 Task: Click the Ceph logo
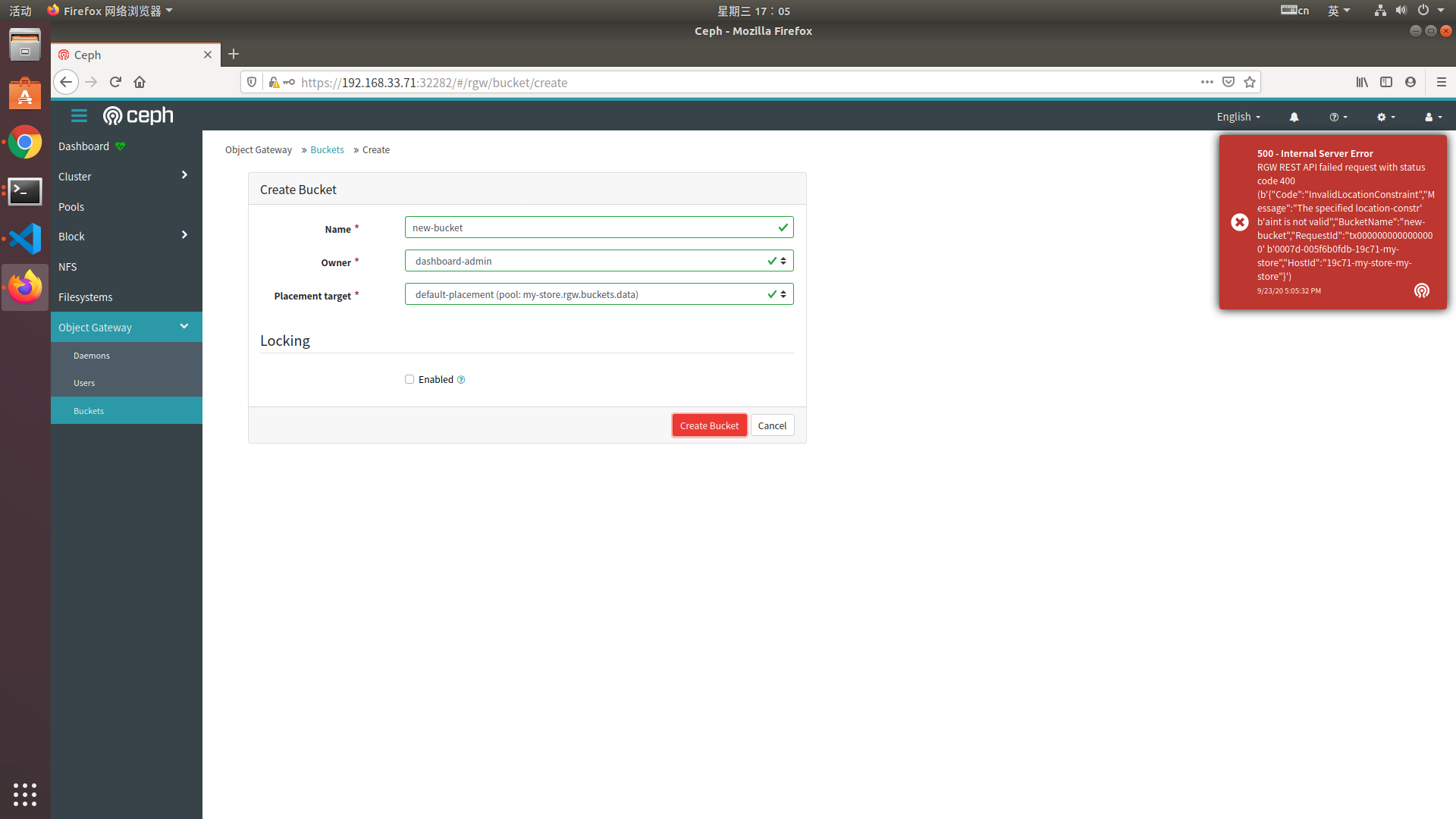[138, 115]
